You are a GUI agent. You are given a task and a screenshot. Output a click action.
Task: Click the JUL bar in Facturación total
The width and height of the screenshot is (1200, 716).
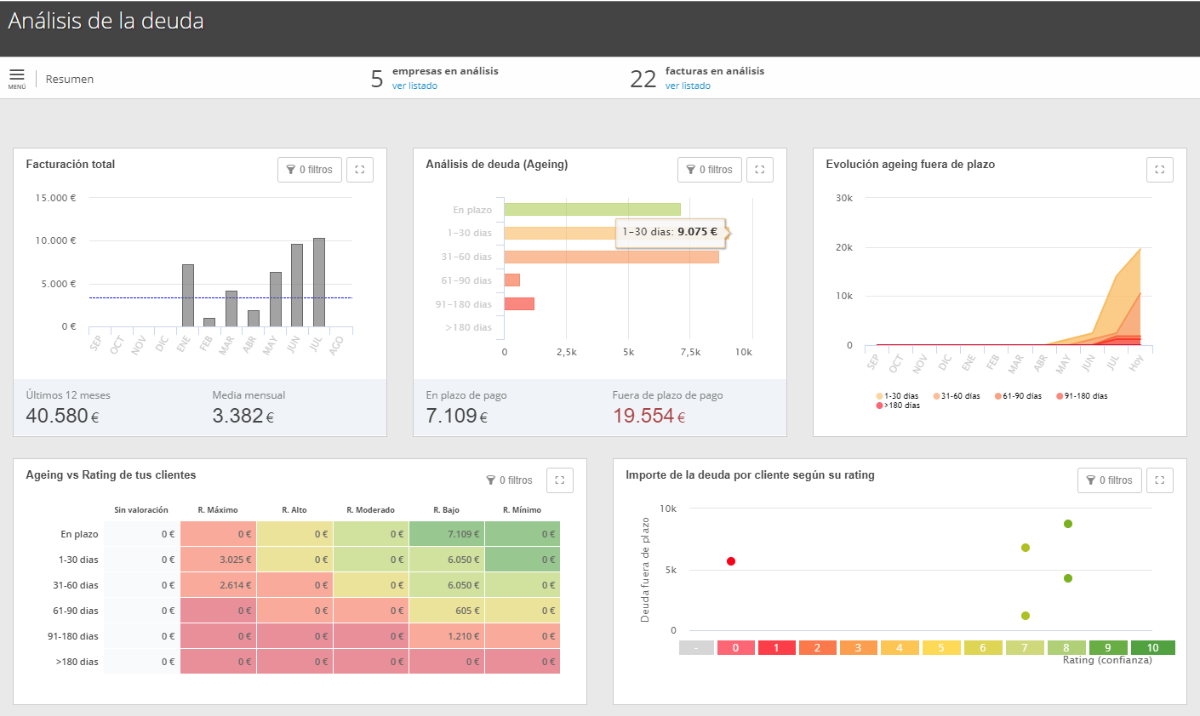coord(319,283)
